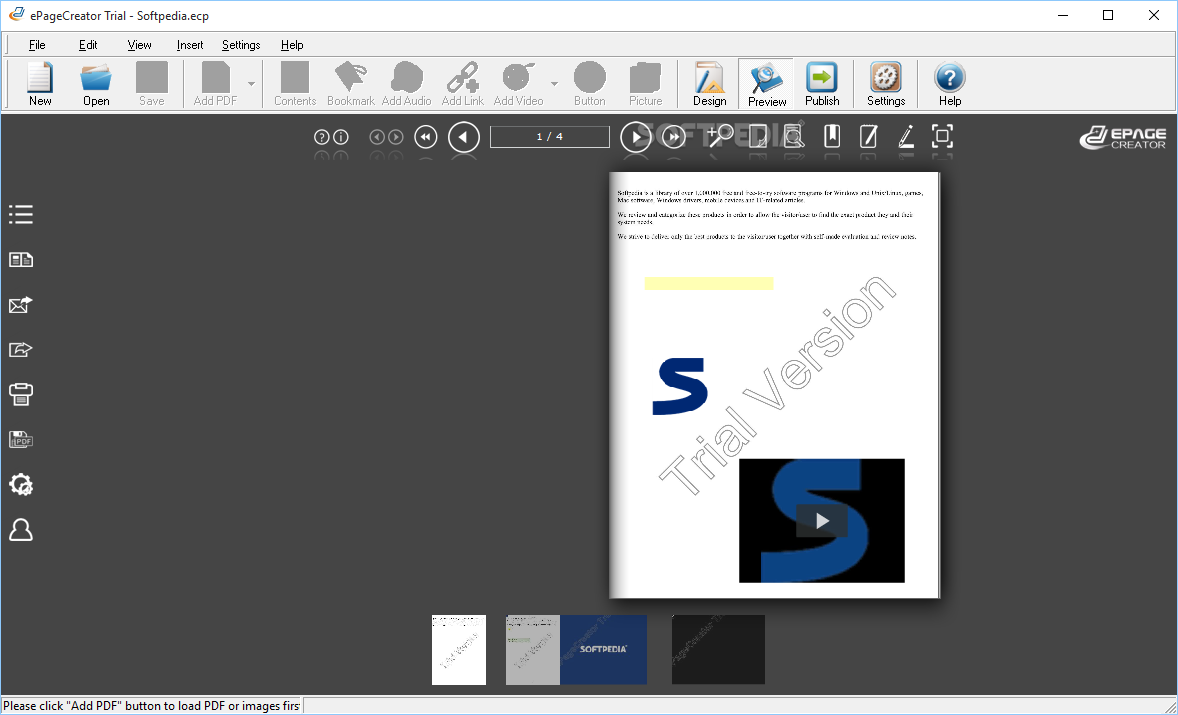
Task: Click the New document toolbar icon
Action: point(40,84)
